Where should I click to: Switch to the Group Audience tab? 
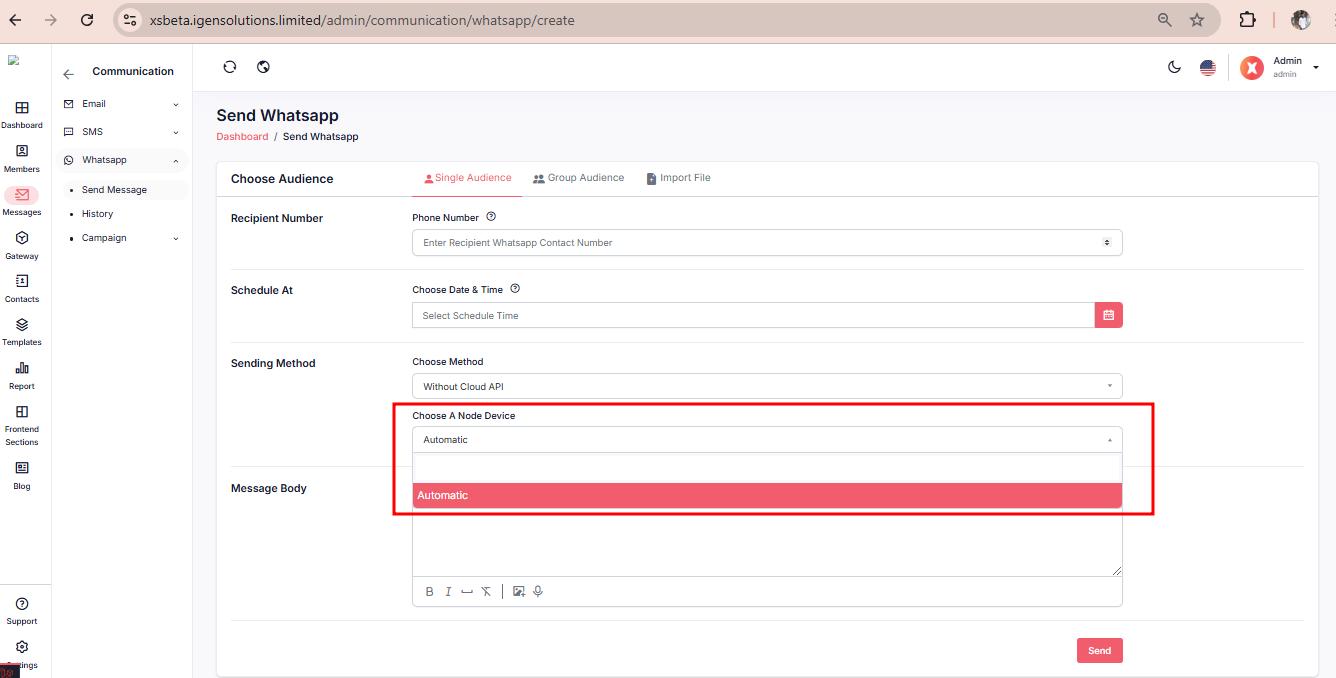[578, 178]
